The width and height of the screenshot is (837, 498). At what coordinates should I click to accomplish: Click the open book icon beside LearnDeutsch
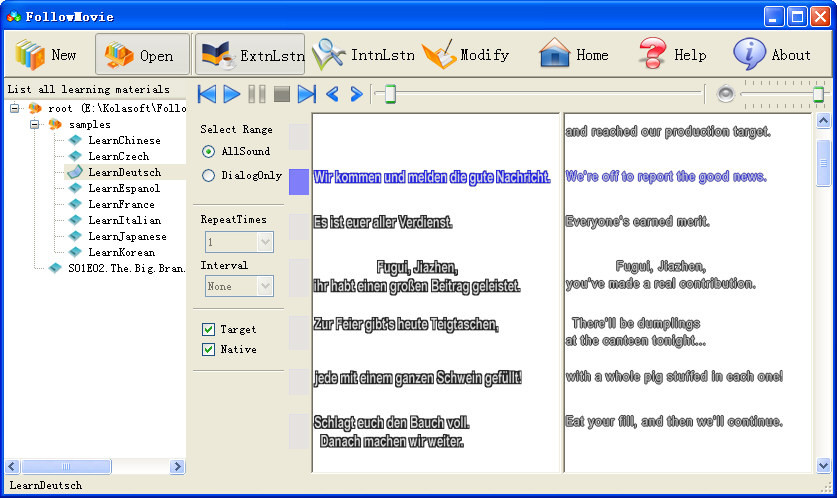(75, 172)
